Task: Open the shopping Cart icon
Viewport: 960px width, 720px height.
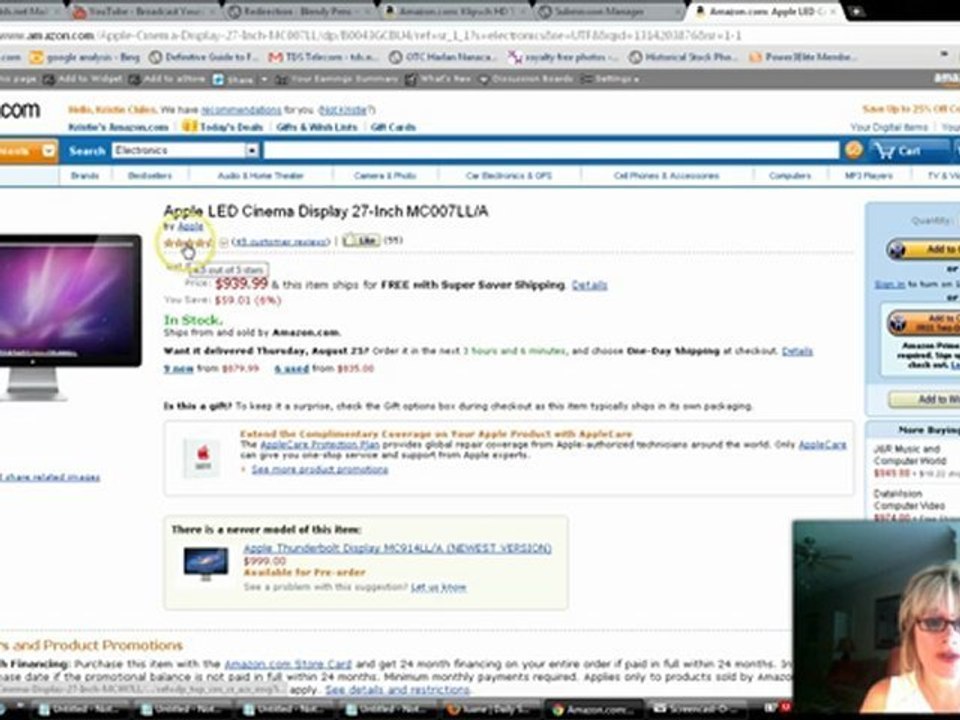Action: point(898,150)
